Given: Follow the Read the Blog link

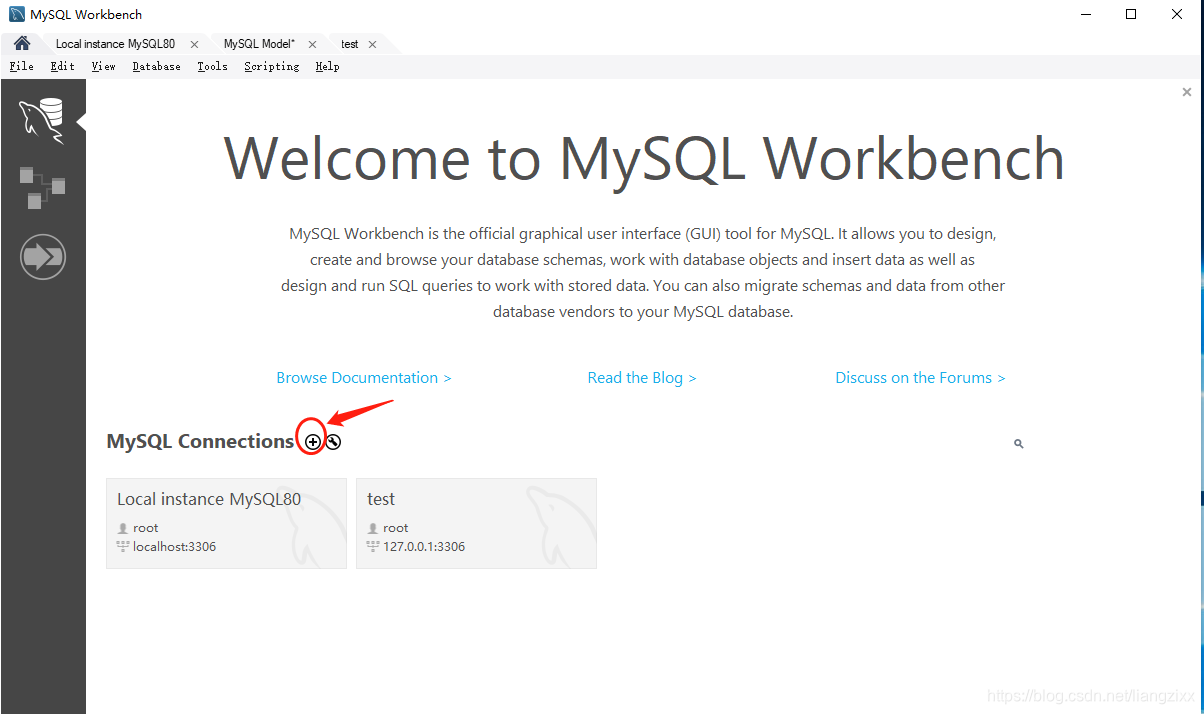Looking at the screenshot, I should pyautogui.click(x=642, y=378).
